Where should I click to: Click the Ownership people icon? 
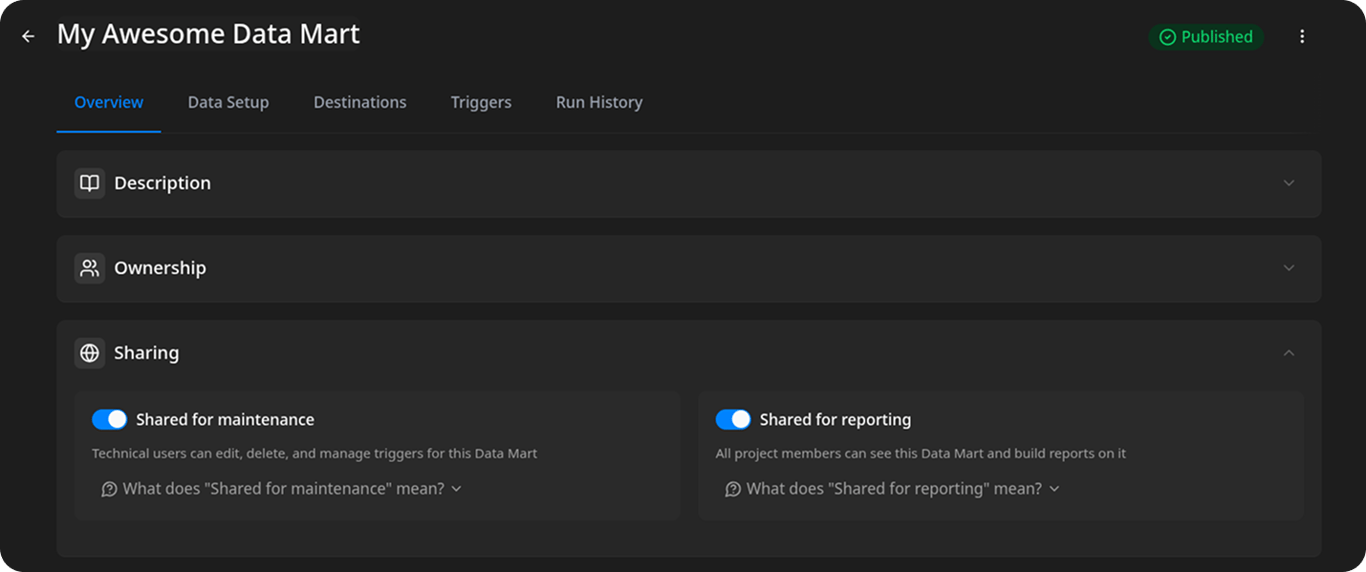click(90, 268)
